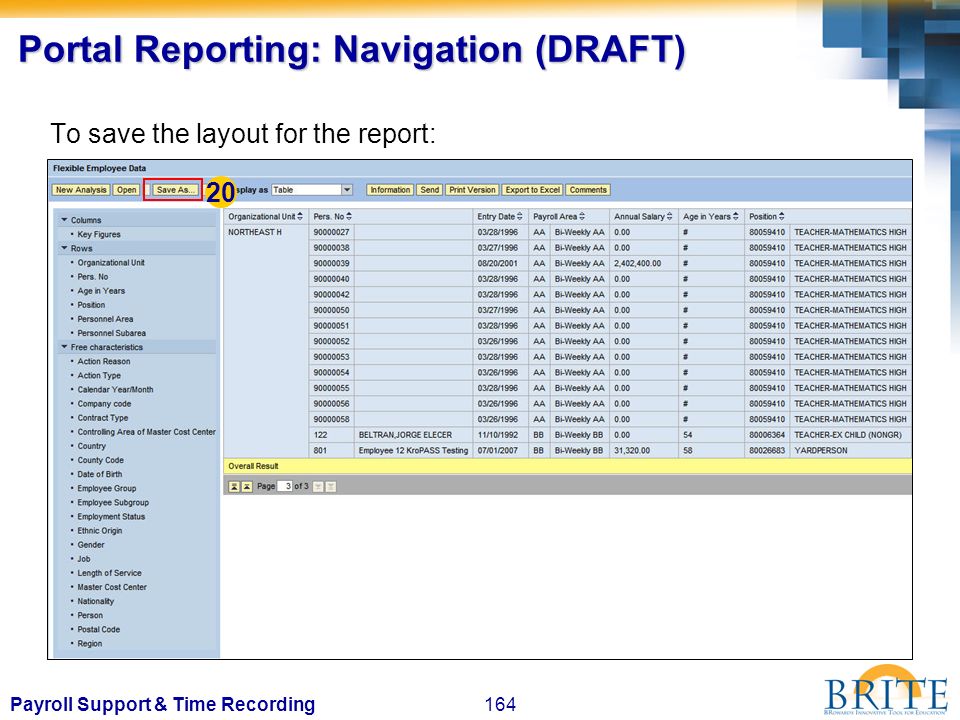960x720 pixels.
Task: Choose Date of Birth characteristic
Action: coord(99,474)
